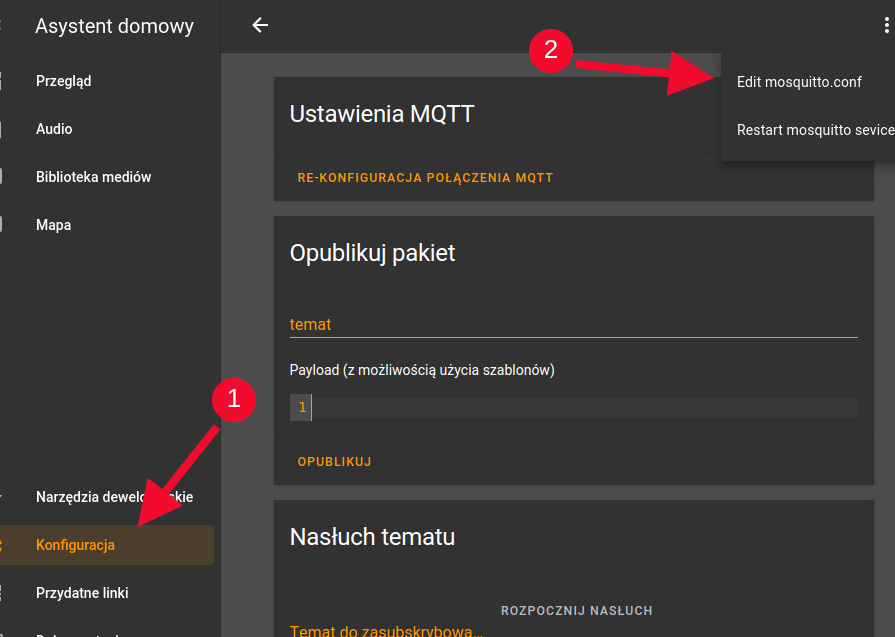Select the highlighted Konfiguracja sidebar entry
This screenshot has width=895, height=637.
coord(107,545)
